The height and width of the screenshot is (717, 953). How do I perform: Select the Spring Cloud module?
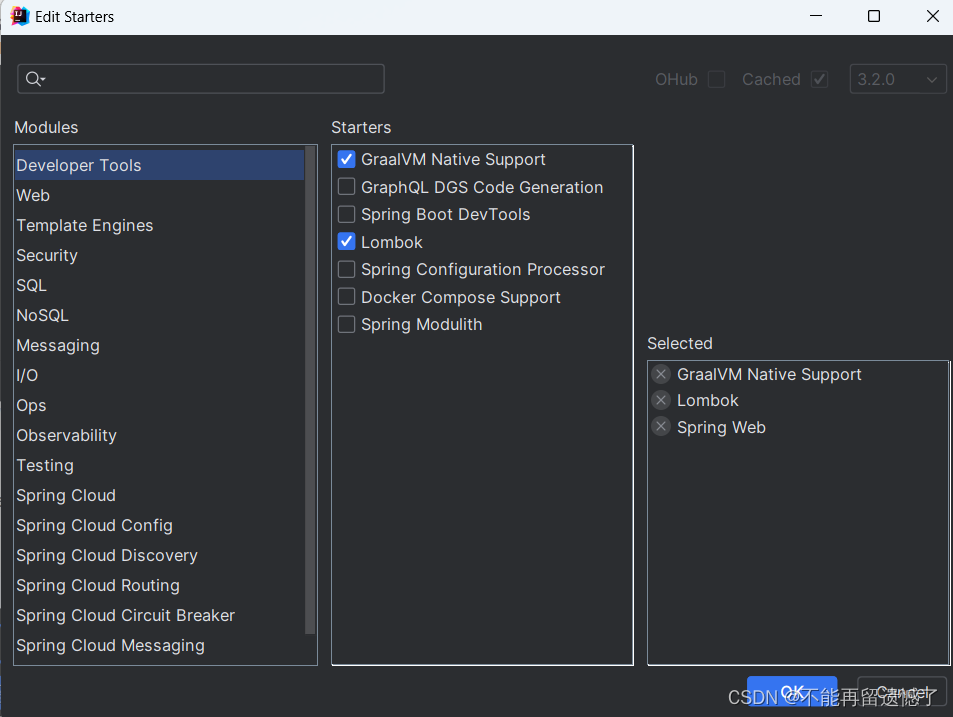(159, 495)
